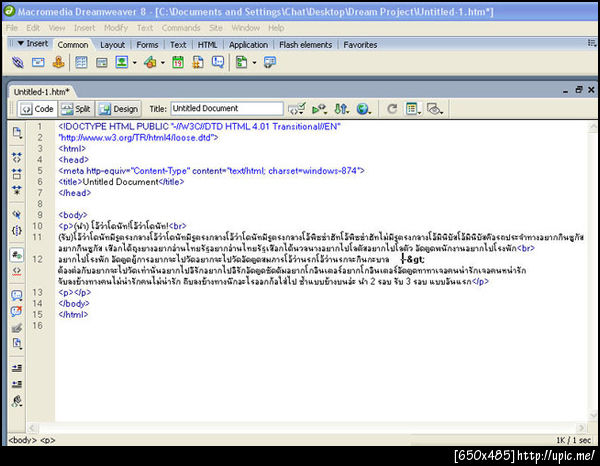600x466 pixels.
Task: Open the Insert menu
Action: pos(84,28)
